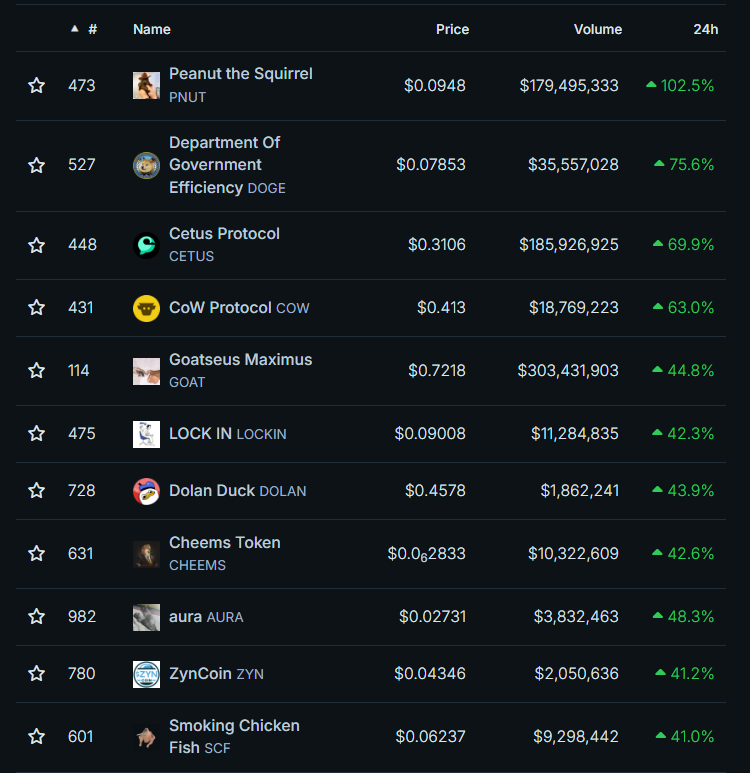Screen dimensions: 750x773
Task: Click the aura coin logo
Action: 146,617
